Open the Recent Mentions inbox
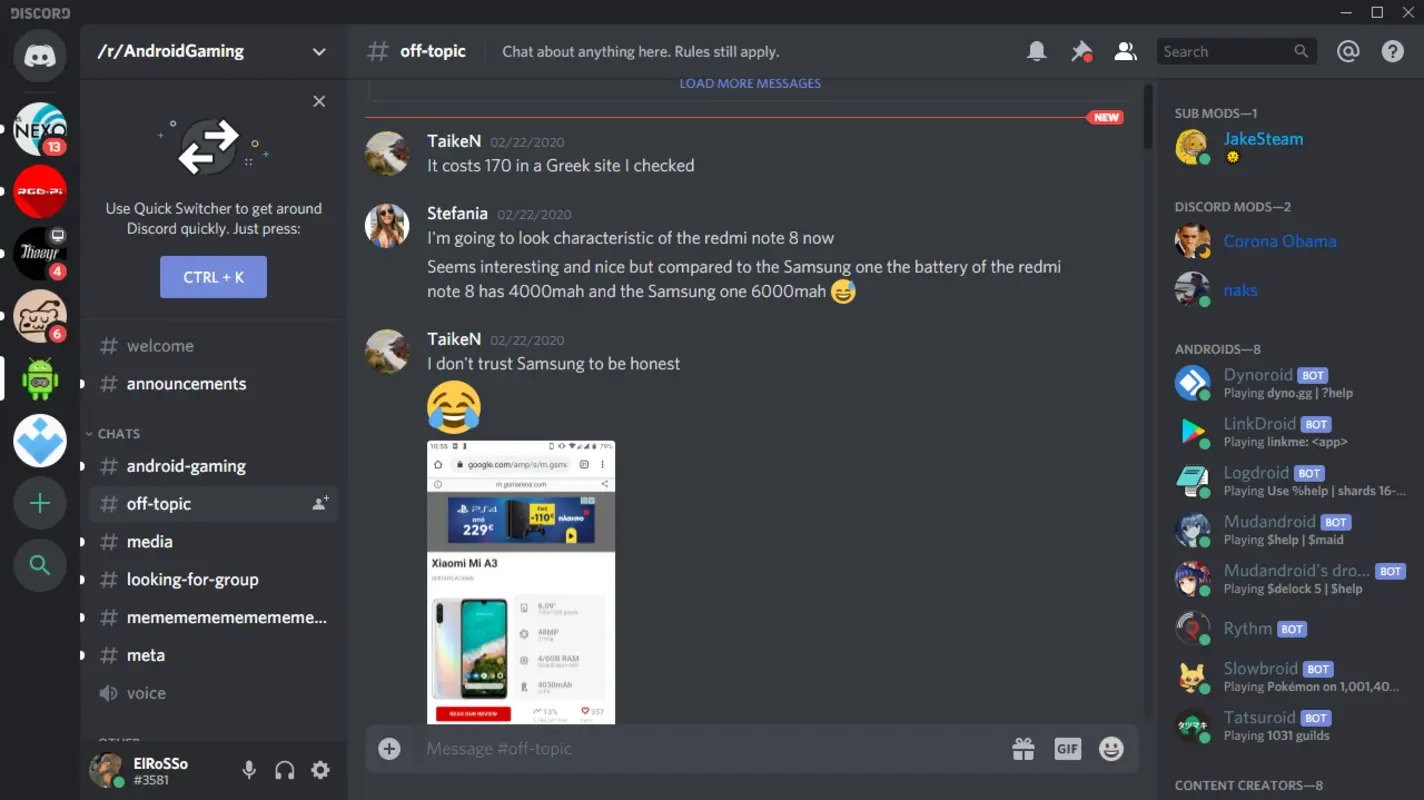 pos(1348,50)
